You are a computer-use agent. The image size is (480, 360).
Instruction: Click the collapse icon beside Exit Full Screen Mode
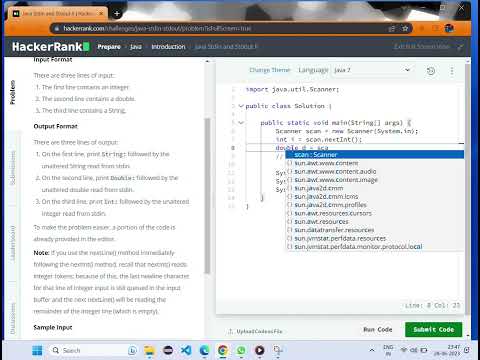[x=460, y=47]
